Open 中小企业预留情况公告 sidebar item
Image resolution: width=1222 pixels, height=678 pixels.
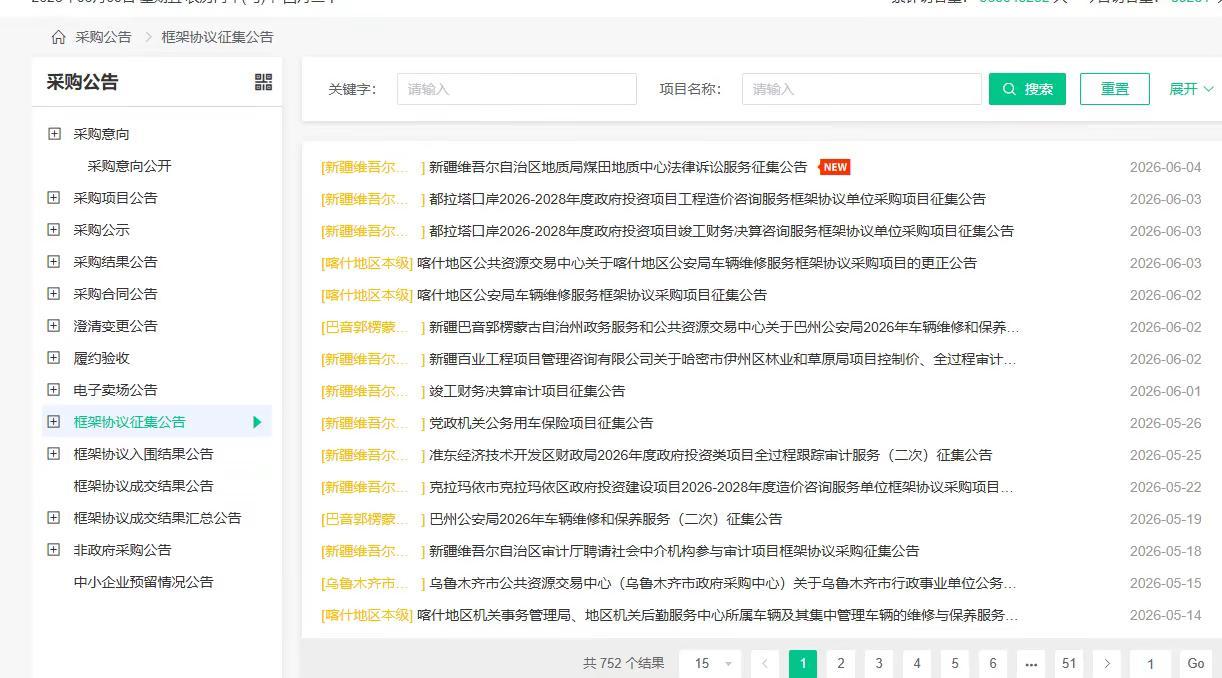(143, 582)
